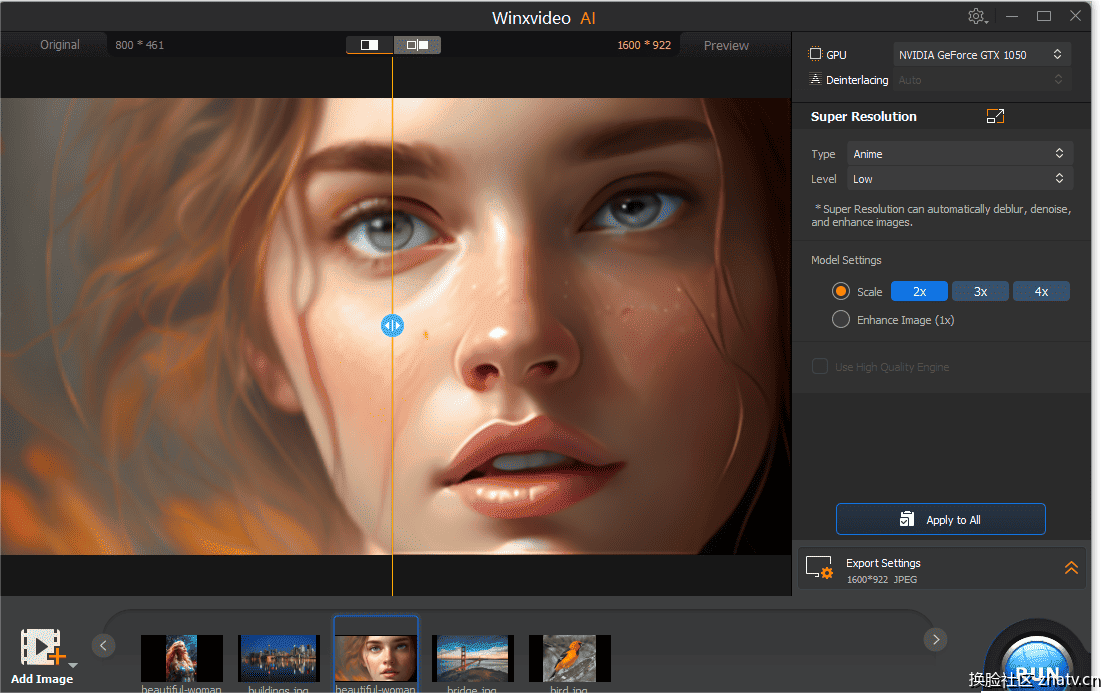Click the Super Resolution expand icon

(x=995, y=116)
